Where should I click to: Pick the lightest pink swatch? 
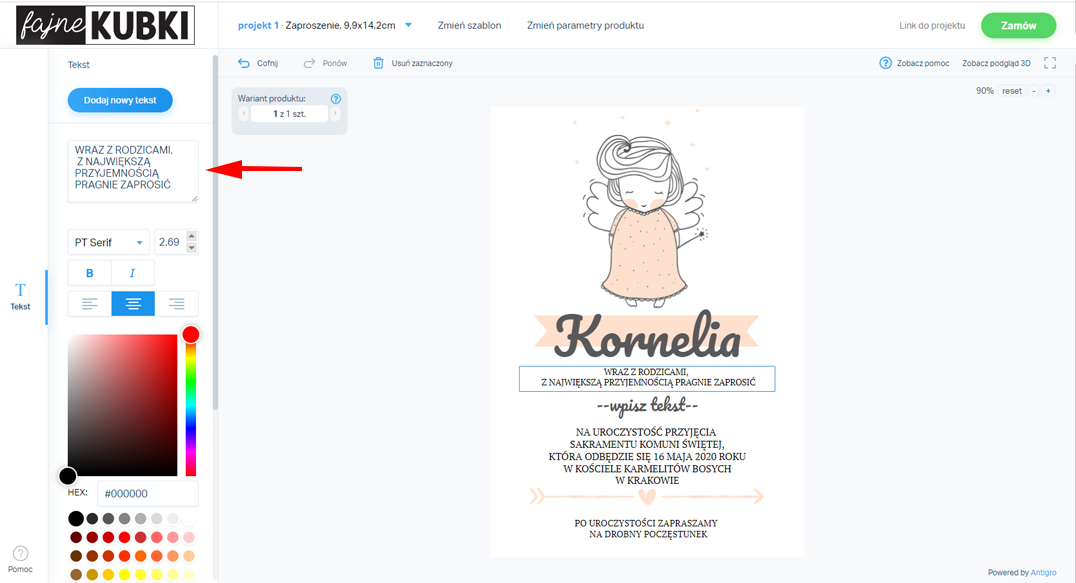pos(189,537)
